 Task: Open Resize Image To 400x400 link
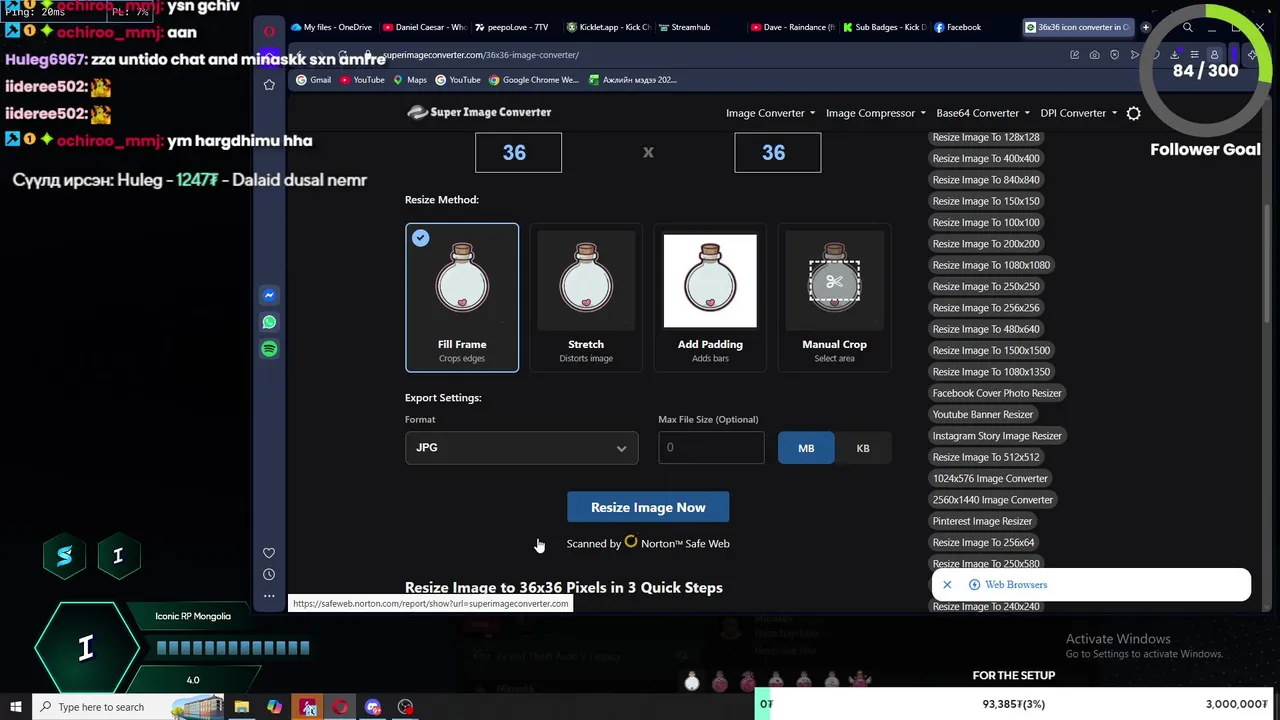pos(986,158)
